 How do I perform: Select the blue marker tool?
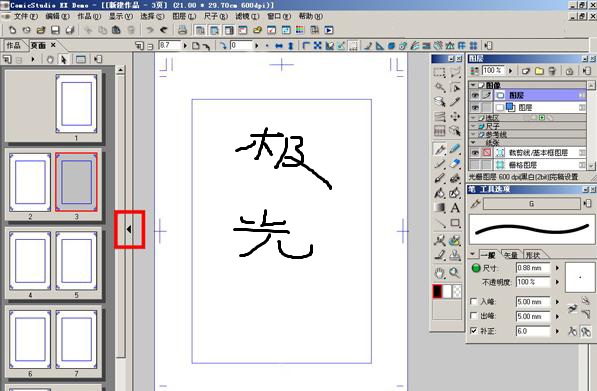click(x=455, y=149)
